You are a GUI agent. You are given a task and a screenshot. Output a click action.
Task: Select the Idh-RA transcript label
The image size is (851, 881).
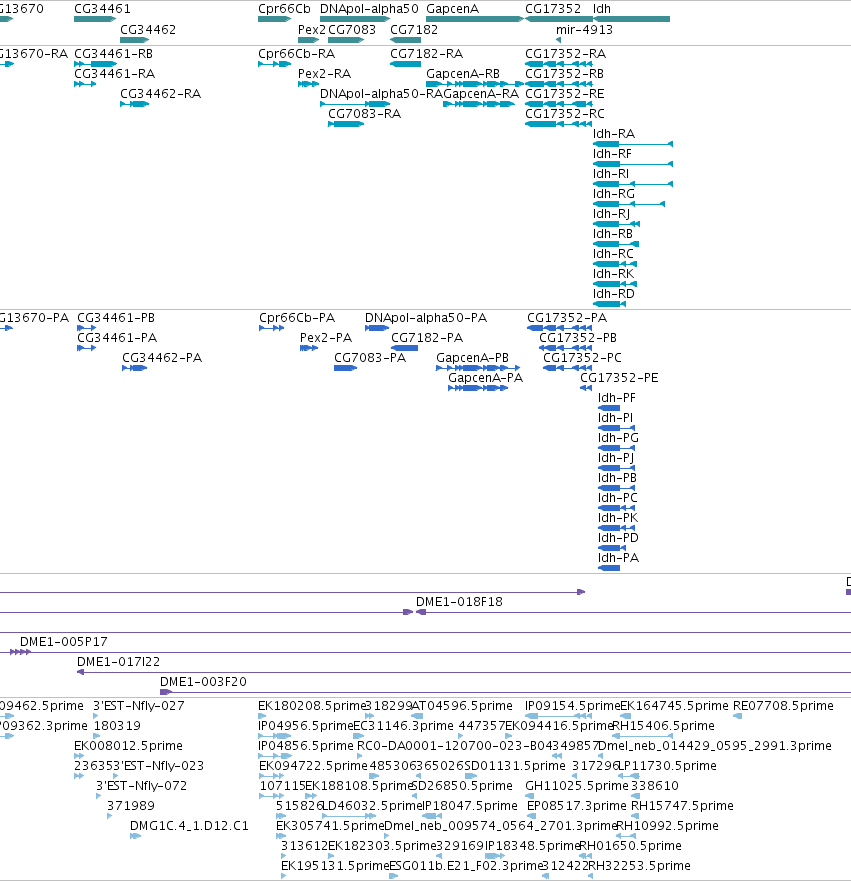pyautogui.click(x=614, y=133)
